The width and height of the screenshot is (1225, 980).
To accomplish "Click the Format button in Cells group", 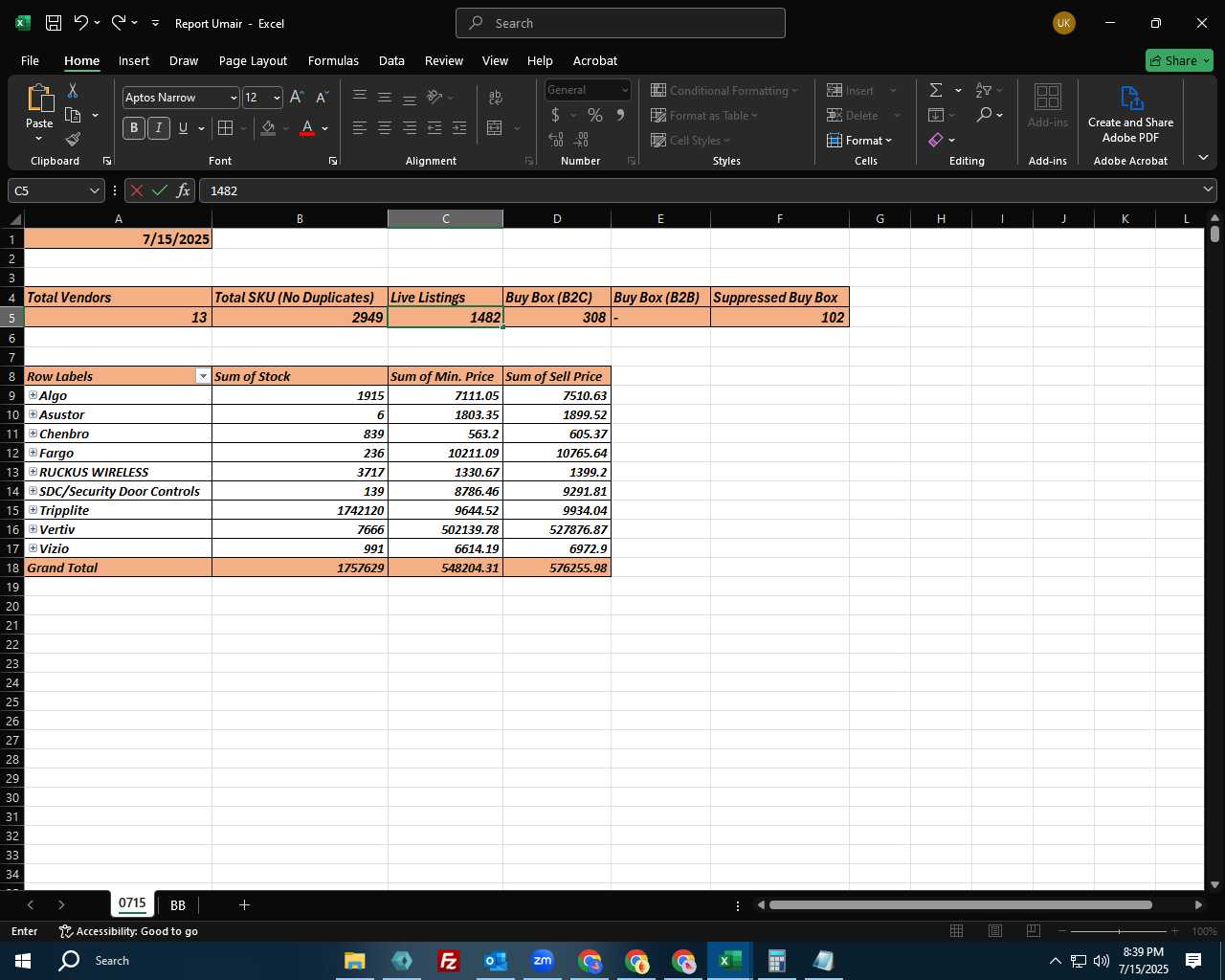I will 859,140.
